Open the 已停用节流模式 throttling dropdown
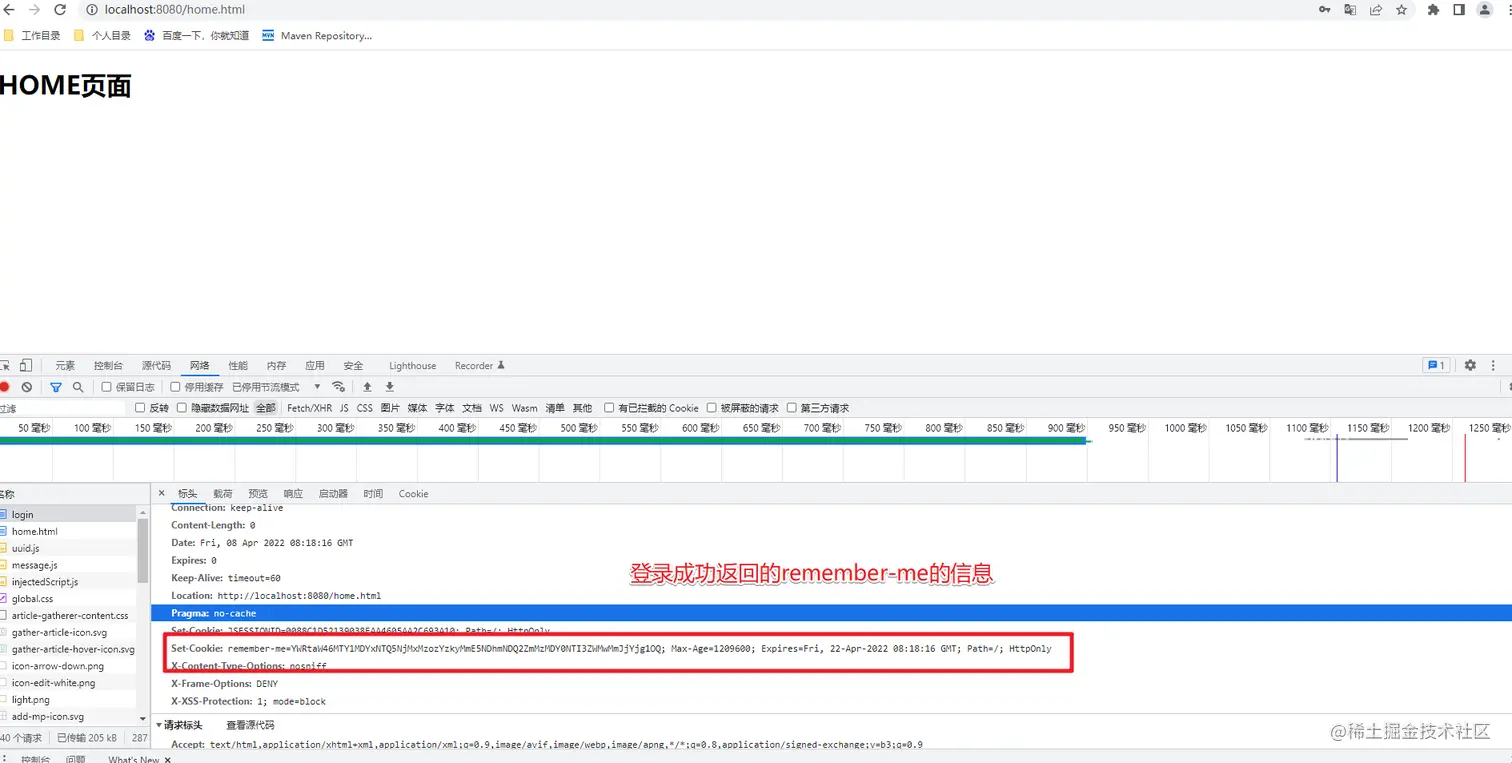This screenshot has width=1512, height=763. coord(277,387)
